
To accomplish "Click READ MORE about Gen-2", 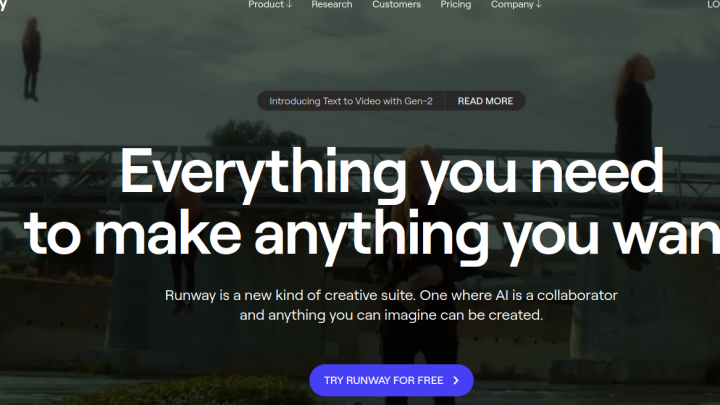I will coord(485,101).
